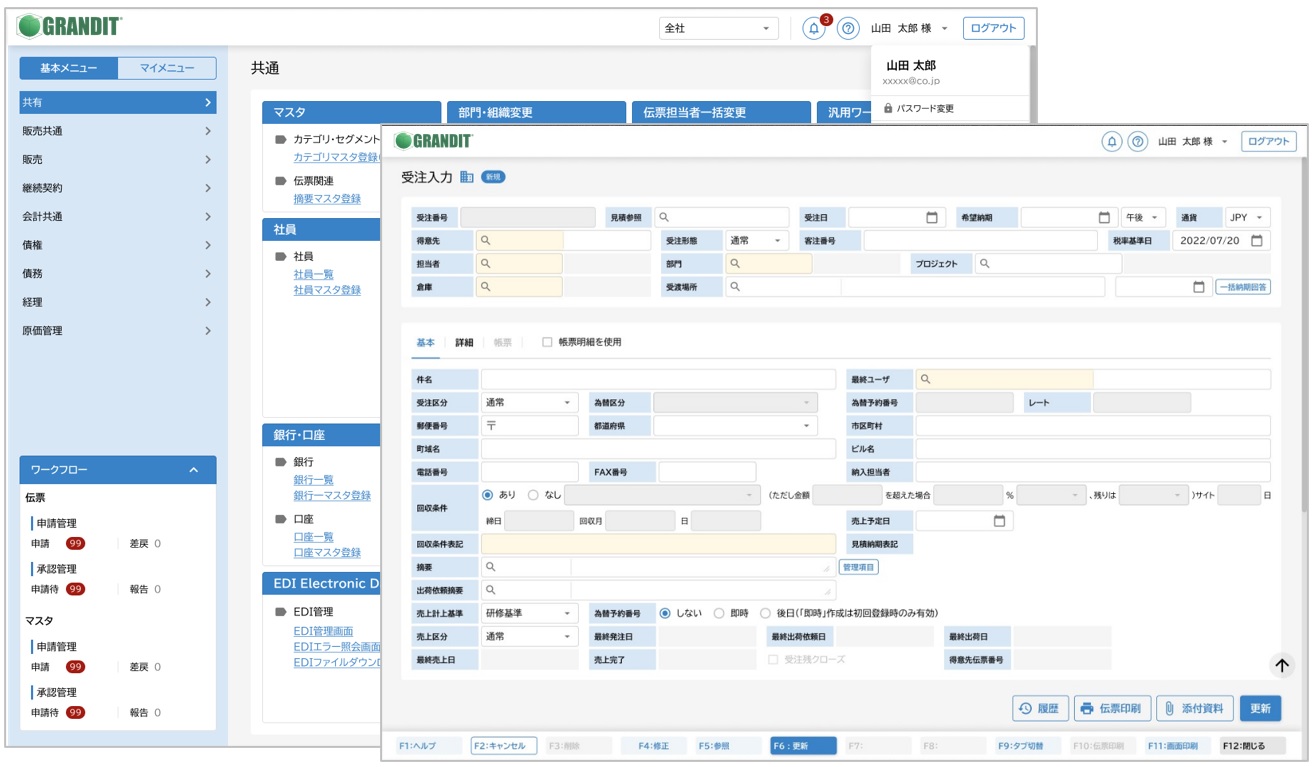Open calendar picker for 売上予定日 field
Screen dimensions: 1315x767
(x=999, y=521)
